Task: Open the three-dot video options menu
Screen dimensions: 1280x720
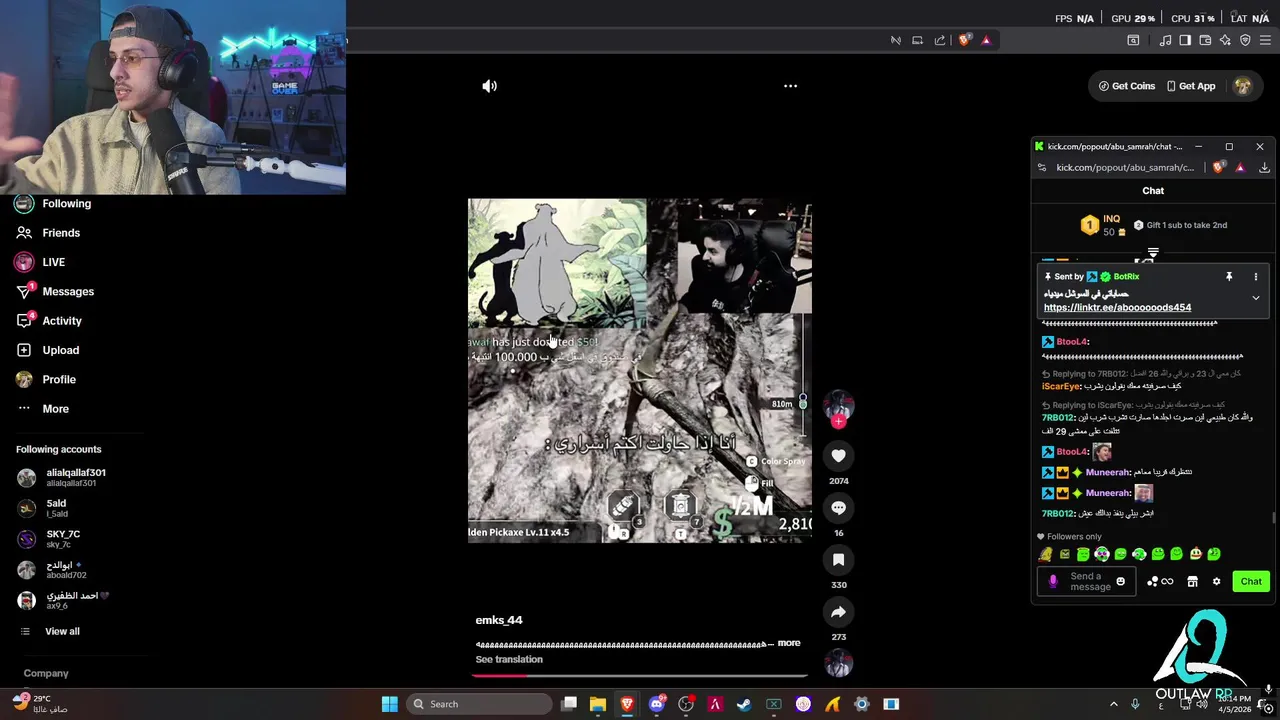Action: pyautogui.click(x=790, y=86)
